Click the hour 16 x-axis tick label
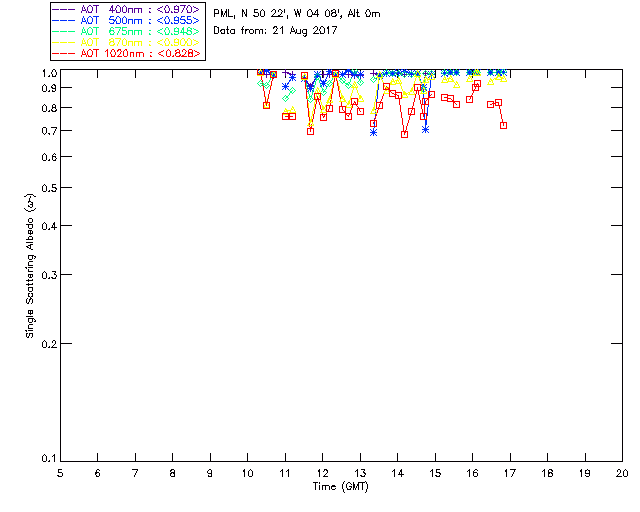The width and height of the screenshot is (640, 512). point(473,473)
